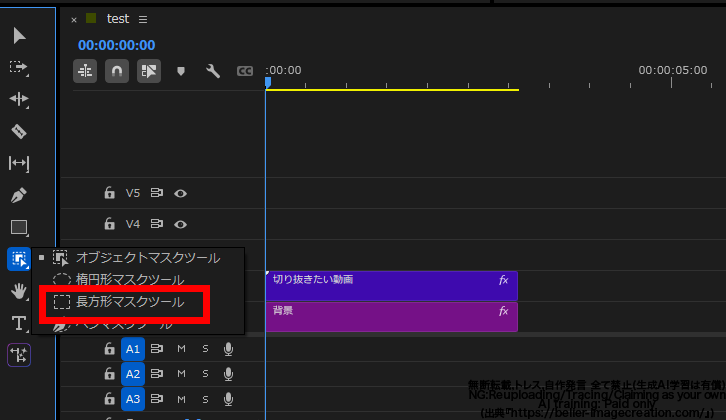
Task: Toggle sync lock for track A1
Action: coord(156,348)
